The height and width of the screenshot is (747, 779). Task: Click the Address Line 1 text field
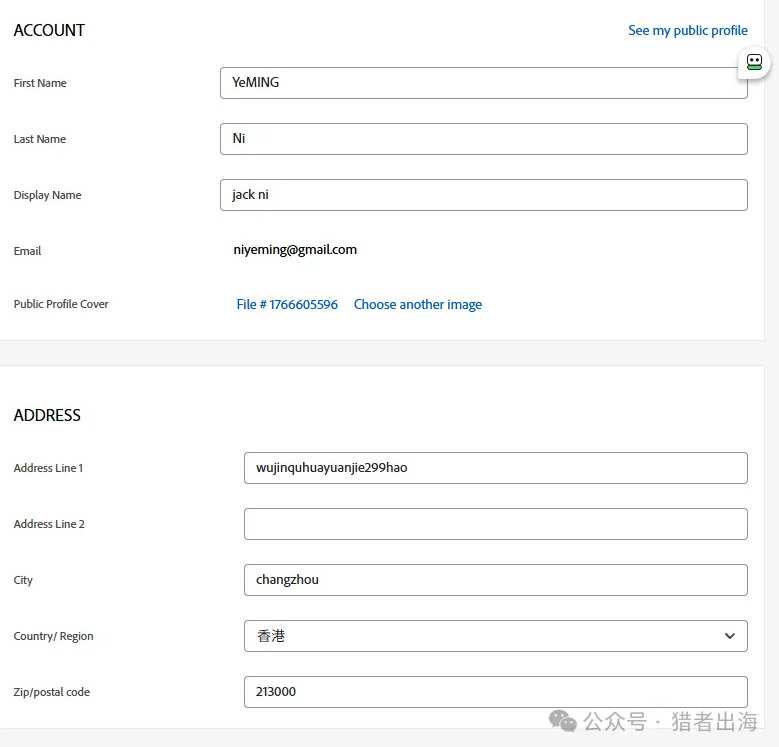click(x=495, y=468)
